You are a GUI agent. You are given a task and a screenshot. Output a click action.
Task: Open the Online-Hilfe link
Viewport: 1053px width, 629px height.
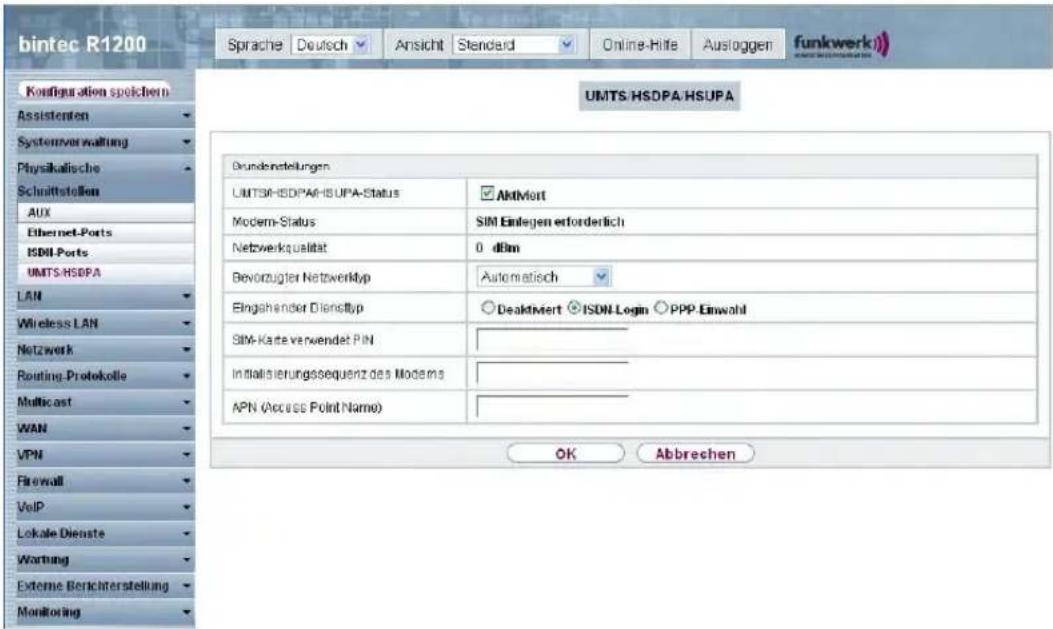pos(639,45)
